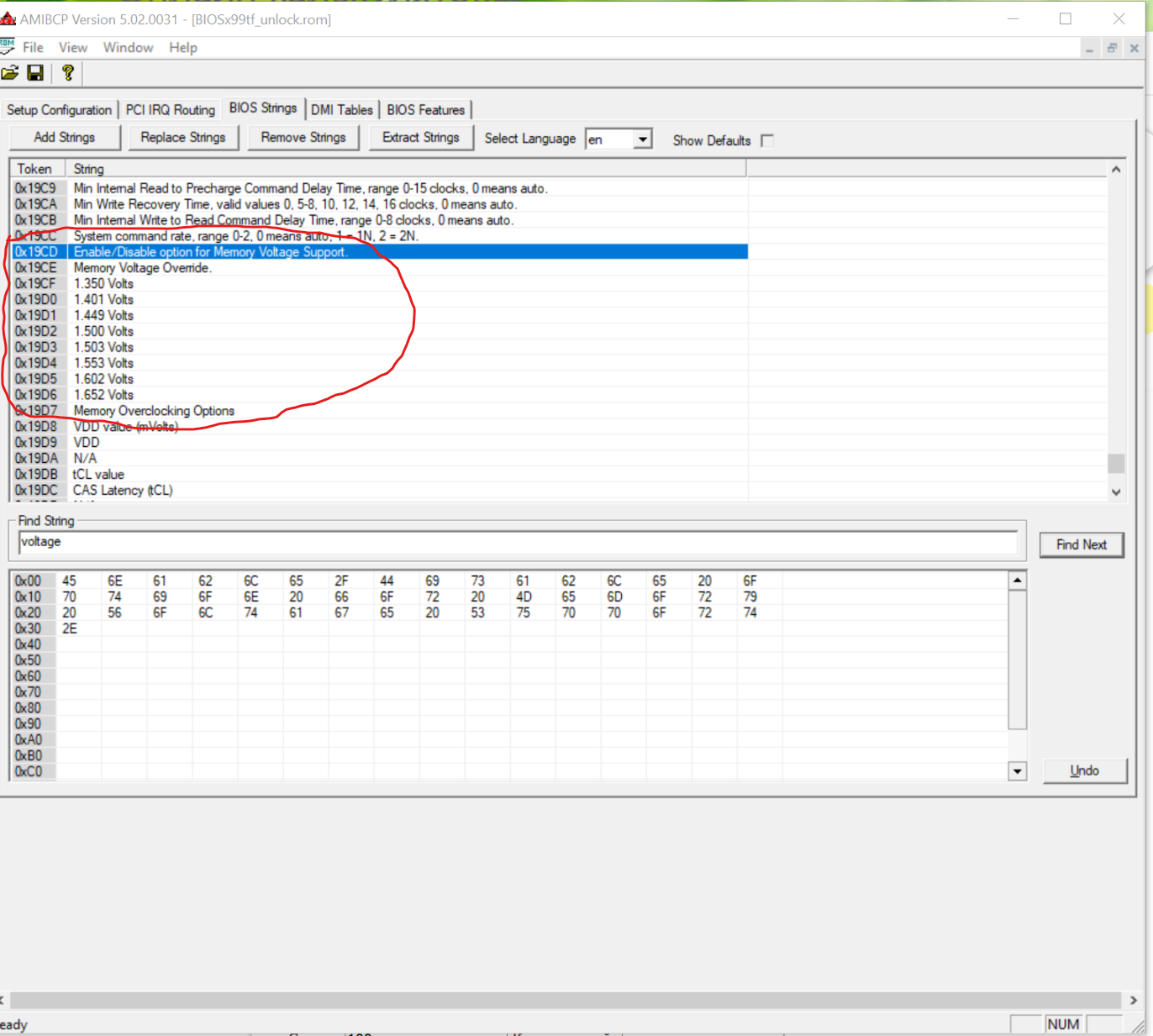
Task: Select the 'N/A' string row
Action: (x=380, y=459)
